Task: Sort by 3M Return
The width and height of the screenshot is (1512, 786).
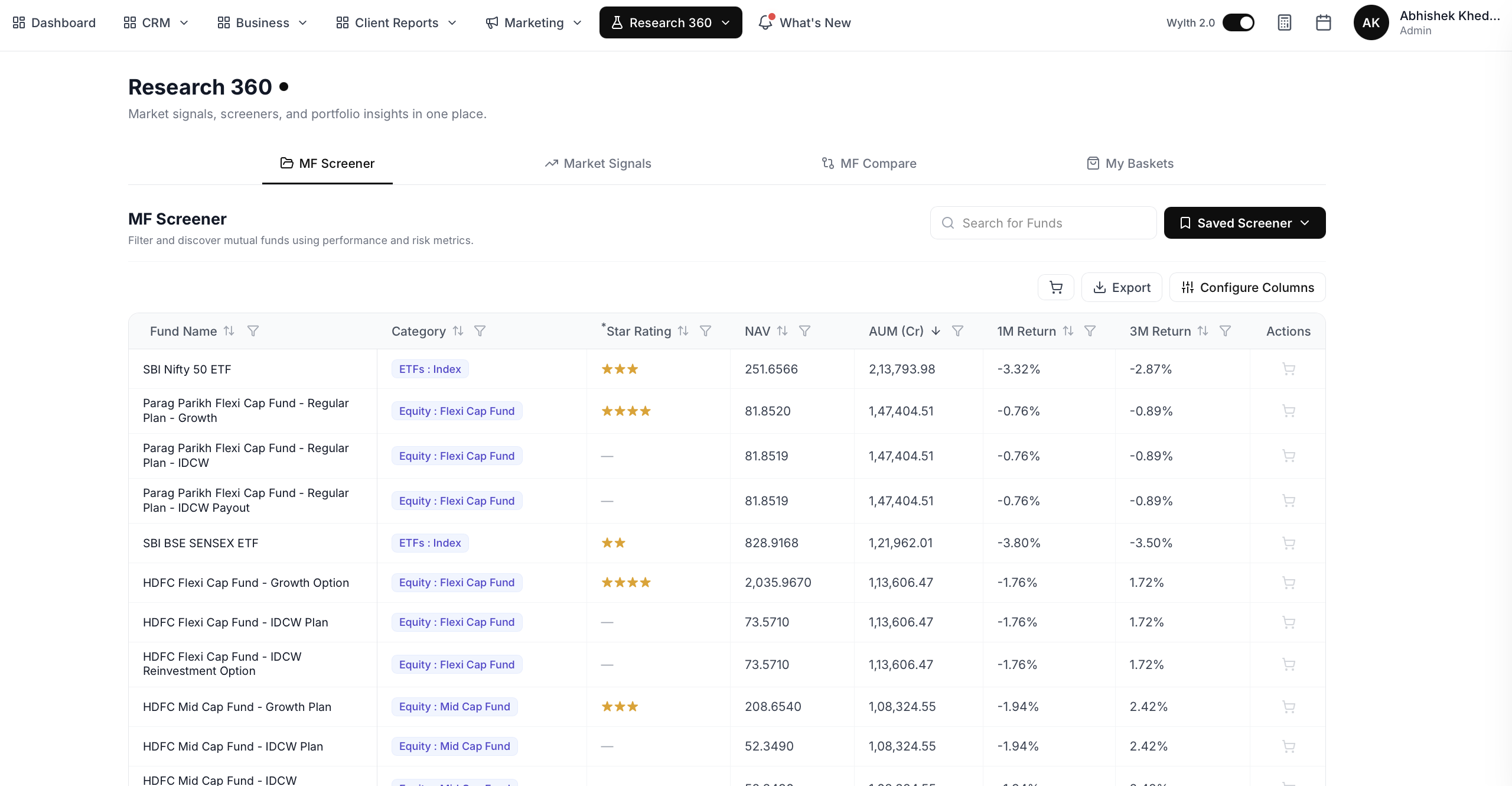Action: click(x=1203, y=331)
